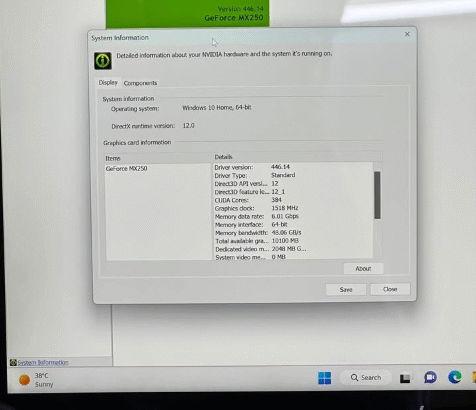Image resolution: width=476 pixels, height=410 pixels.
Task: Open the Chat taskbar icon
Action: (x=430, y=377)
